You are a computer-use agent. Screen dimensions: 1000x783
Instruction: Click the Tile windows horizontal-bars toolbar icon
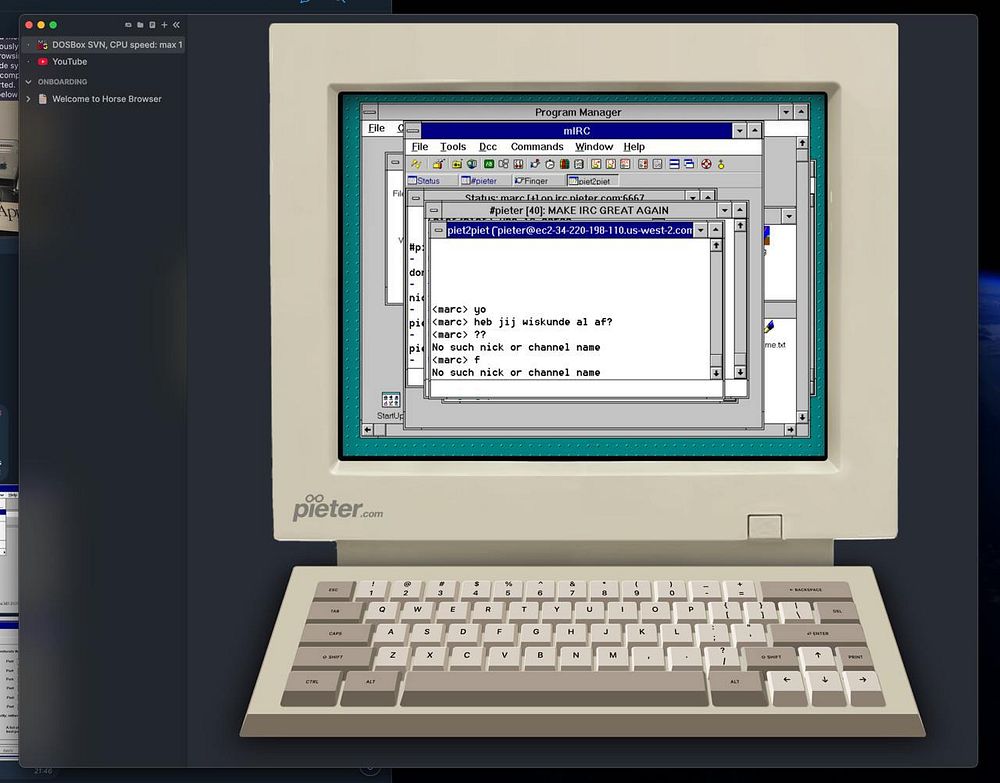[x=674, y=164]
